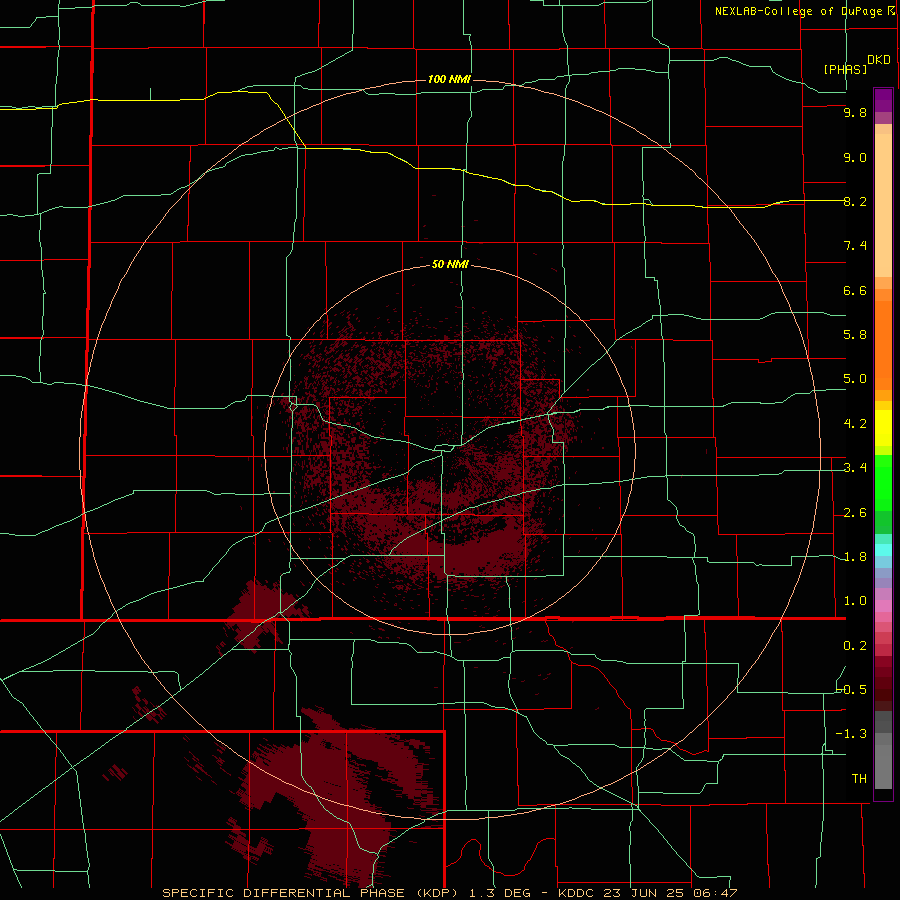Click the 3.4 scale value
This screenshot has width=900, height=900.
(x=855, y=468)
